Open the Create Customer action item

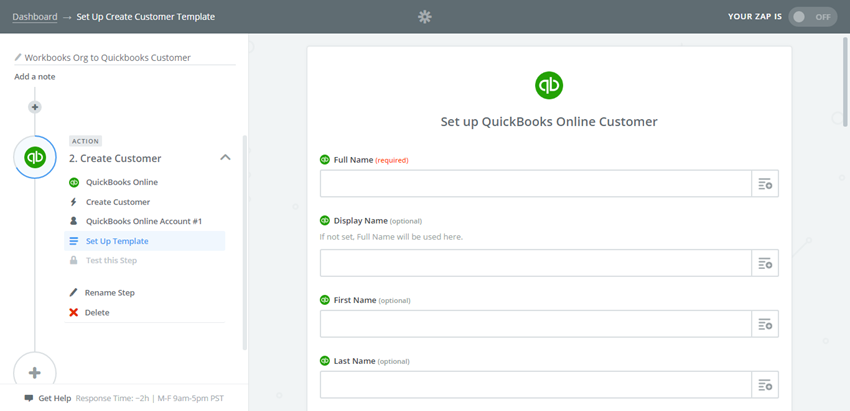pos(118,202)
